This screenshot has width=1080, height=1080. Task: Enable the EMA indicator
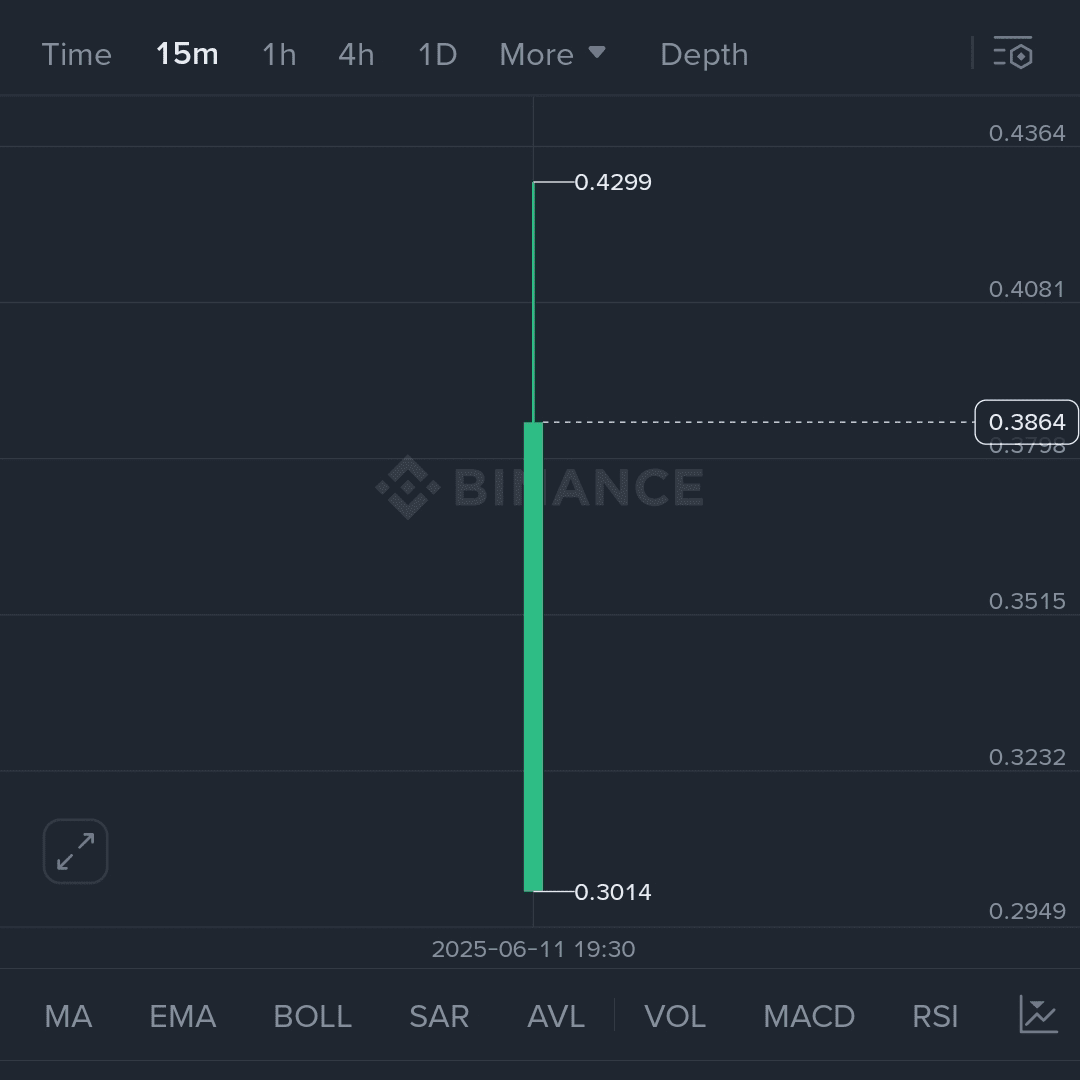(183, 1017)
